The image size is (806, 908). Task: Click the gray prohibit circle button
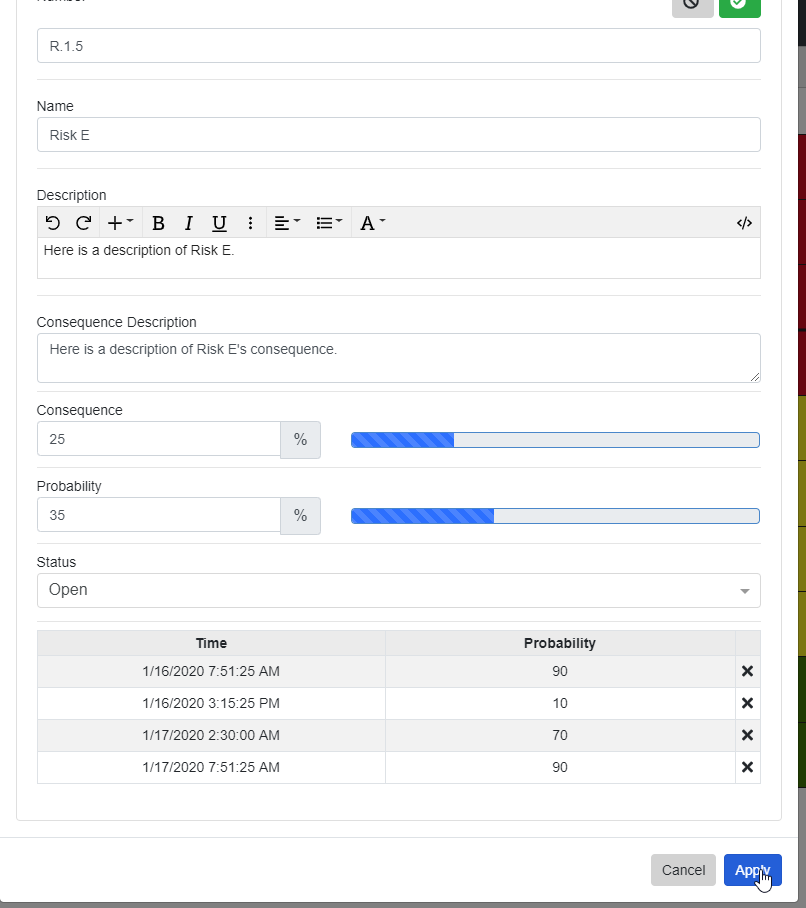coord(692,5)
